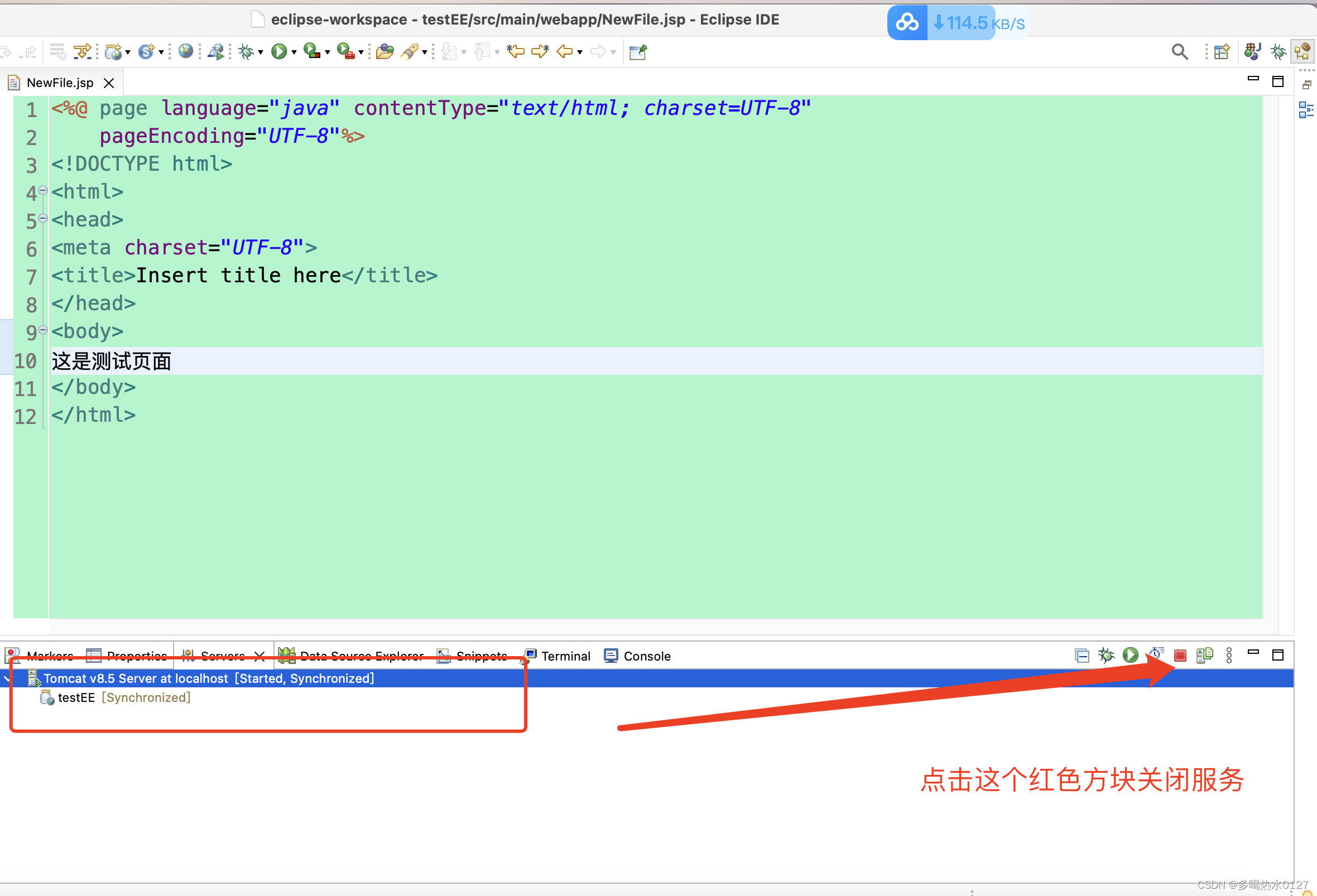Open a web browser via the globe icon
This screenshot has width=1317, height=896.
pyautogui.click(x=185, y=51)
